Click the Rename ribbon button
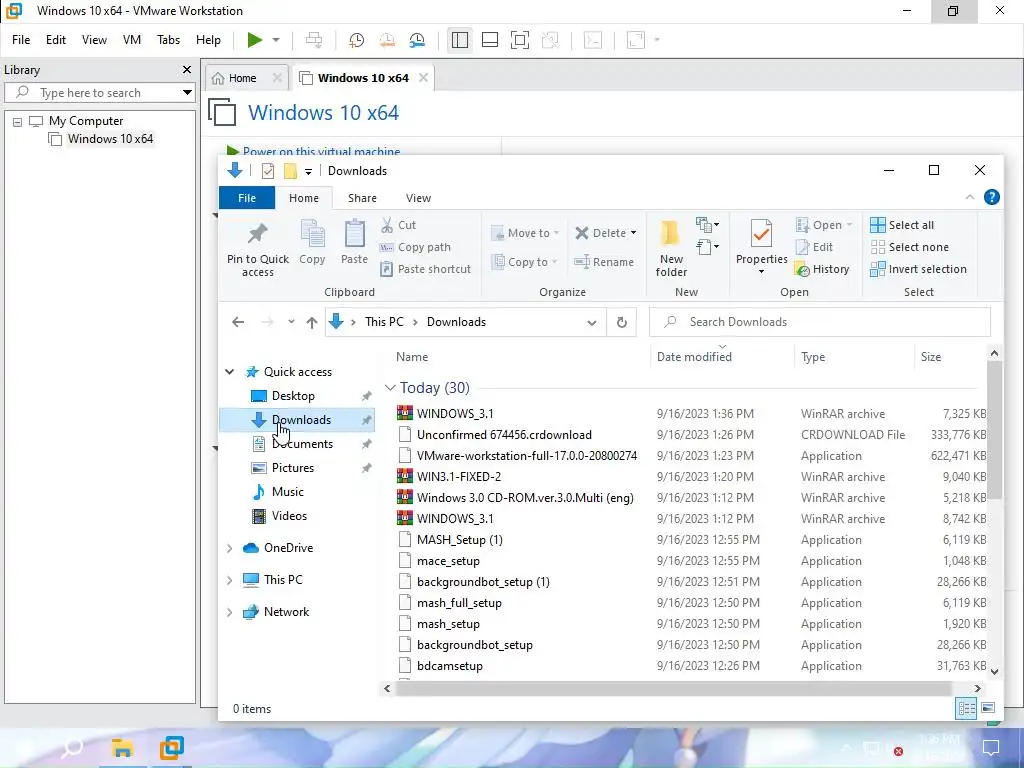This screenshot has width=1024, height=768. coord(604,262)
